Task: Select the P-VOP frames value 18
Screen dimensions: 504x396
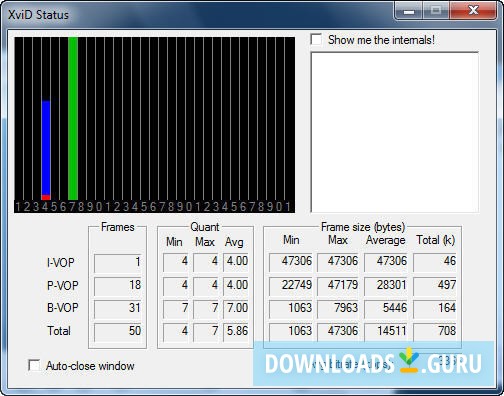Action: tap(118, 286)
